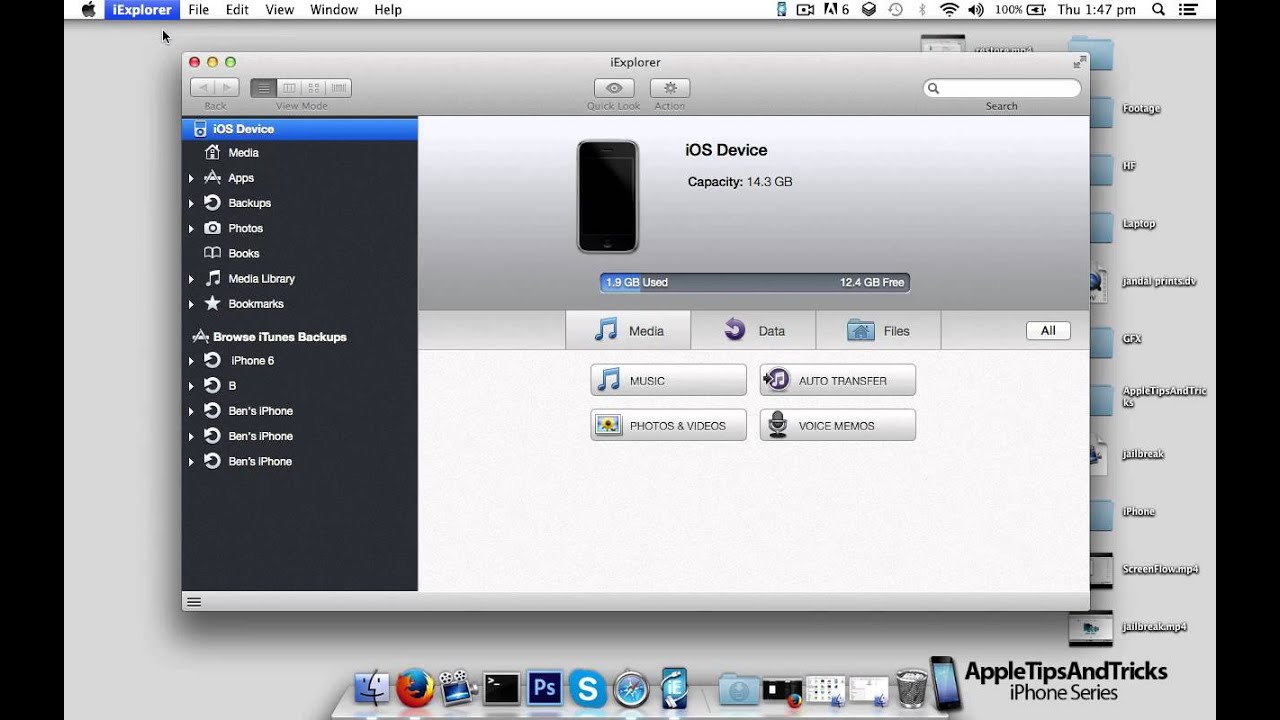Screen dimensions: 1280x720
Task: Open the PHOTOS & VIDEOS button
Action: click(668, 425)
